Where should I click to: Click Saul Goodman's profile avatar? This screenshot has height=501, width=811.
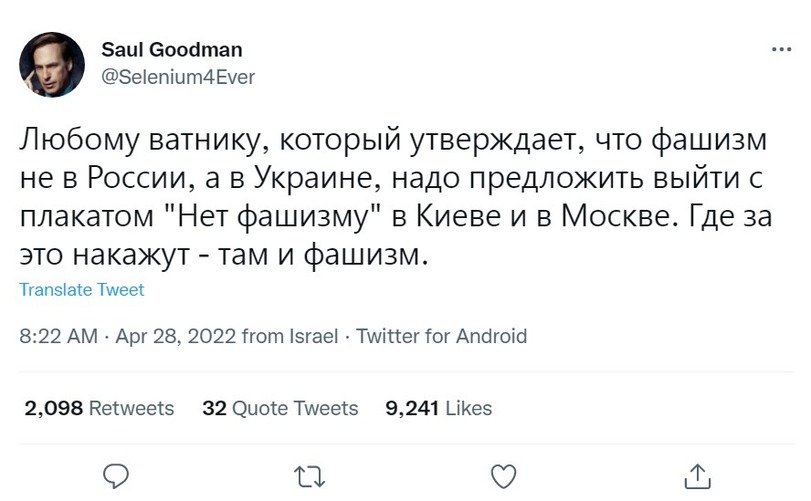52,65
